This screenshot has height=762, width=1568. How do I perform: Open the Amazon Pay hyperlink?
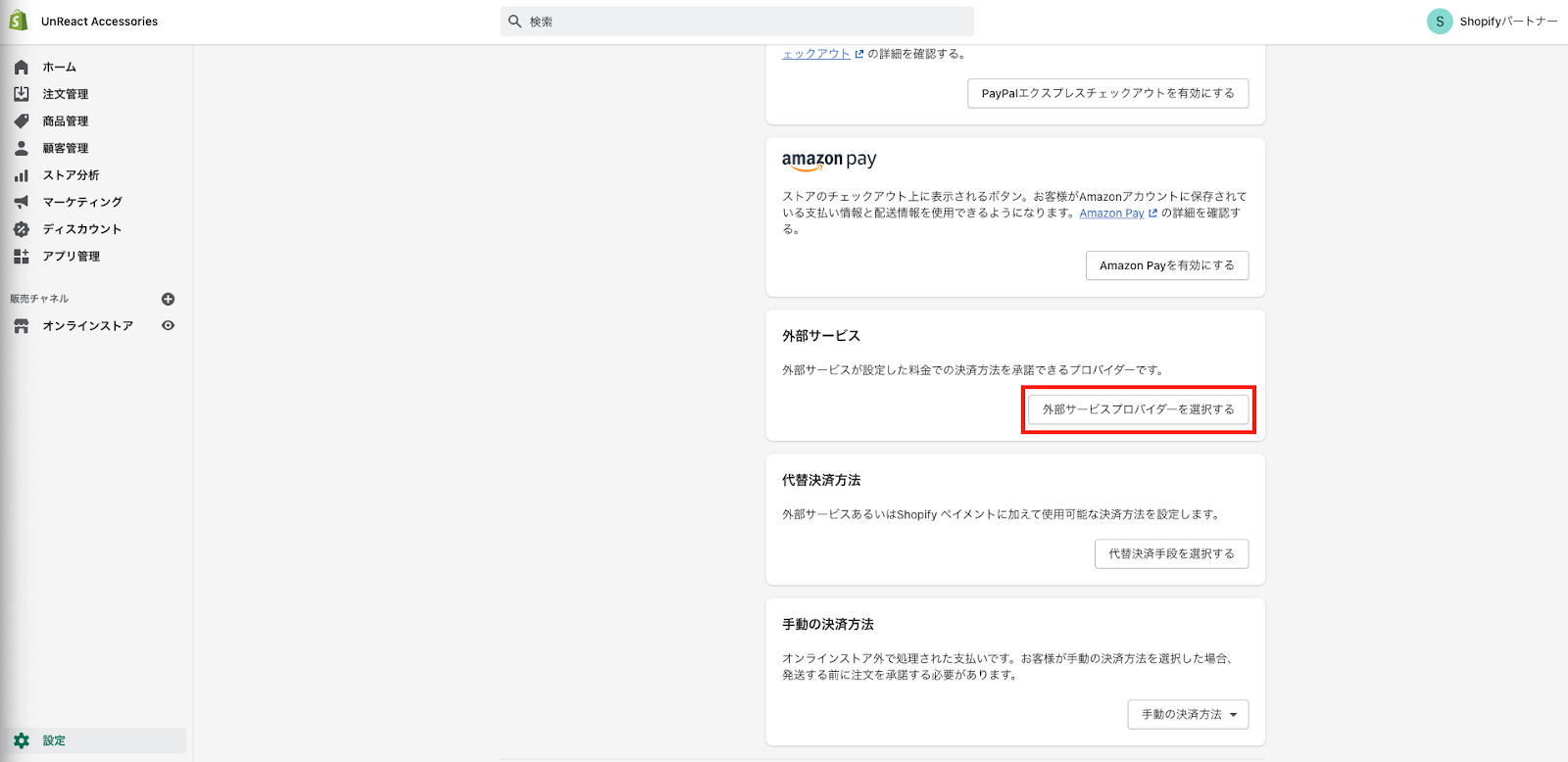1111,213
